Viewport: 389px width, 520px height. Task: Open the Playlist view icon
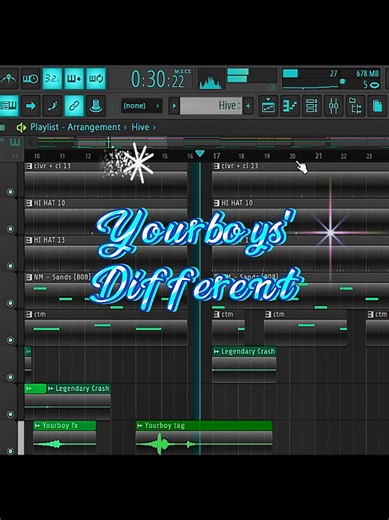[268, 106]
